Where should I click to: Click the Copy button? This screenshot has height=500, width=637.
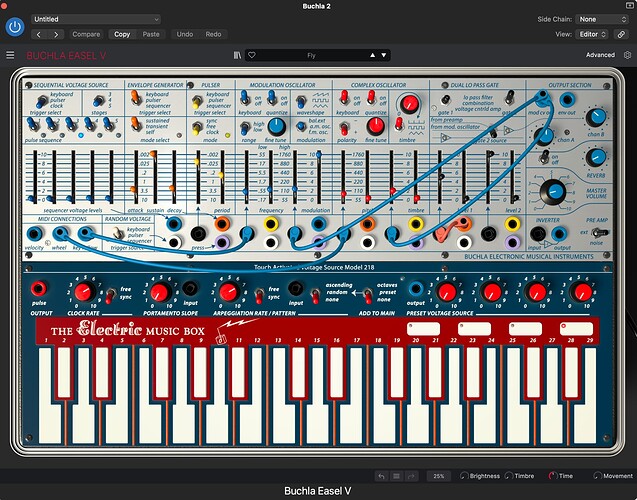tap(122, 34)
